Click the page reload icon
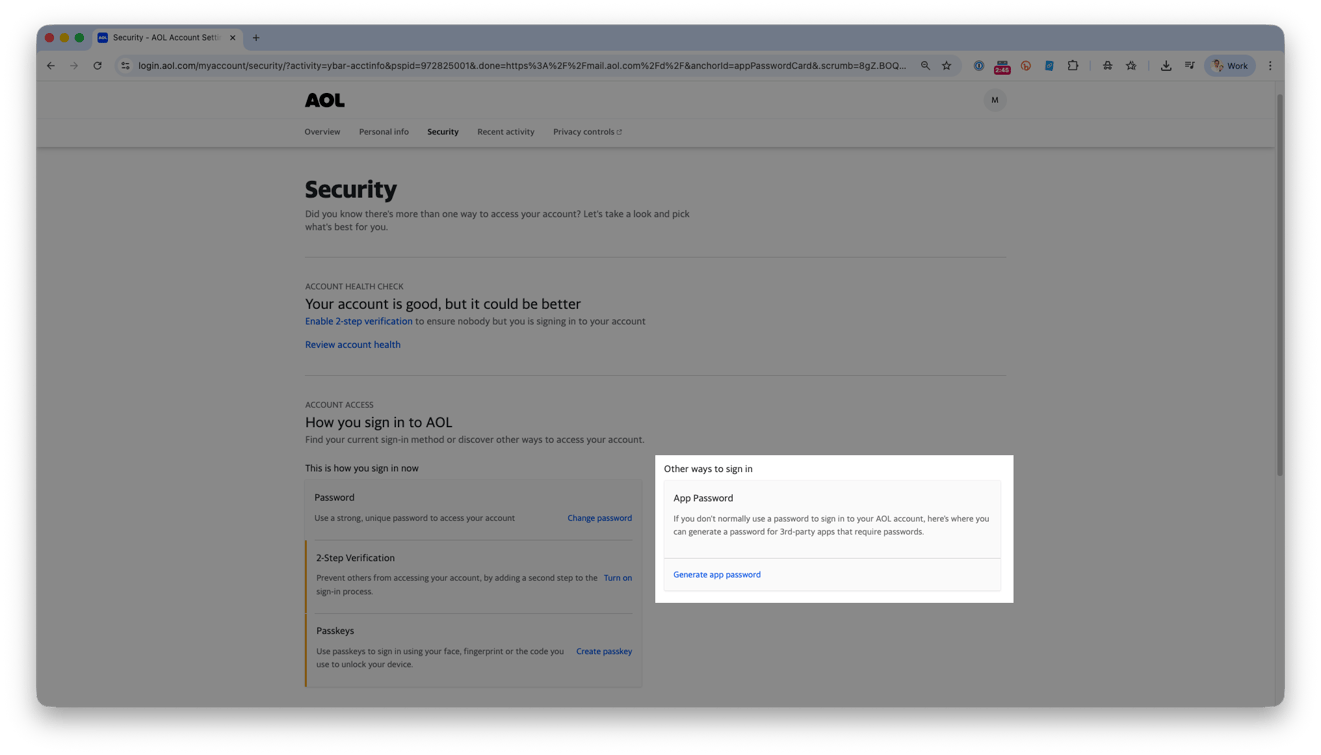The height and width of the screenshot is (755, 1321). (x=97, y=65)
